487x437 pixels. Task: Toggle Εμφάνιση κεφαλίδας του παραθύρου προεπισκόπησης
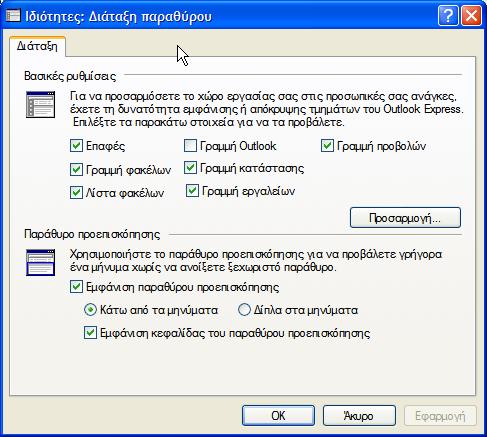[x=90, y=333]
